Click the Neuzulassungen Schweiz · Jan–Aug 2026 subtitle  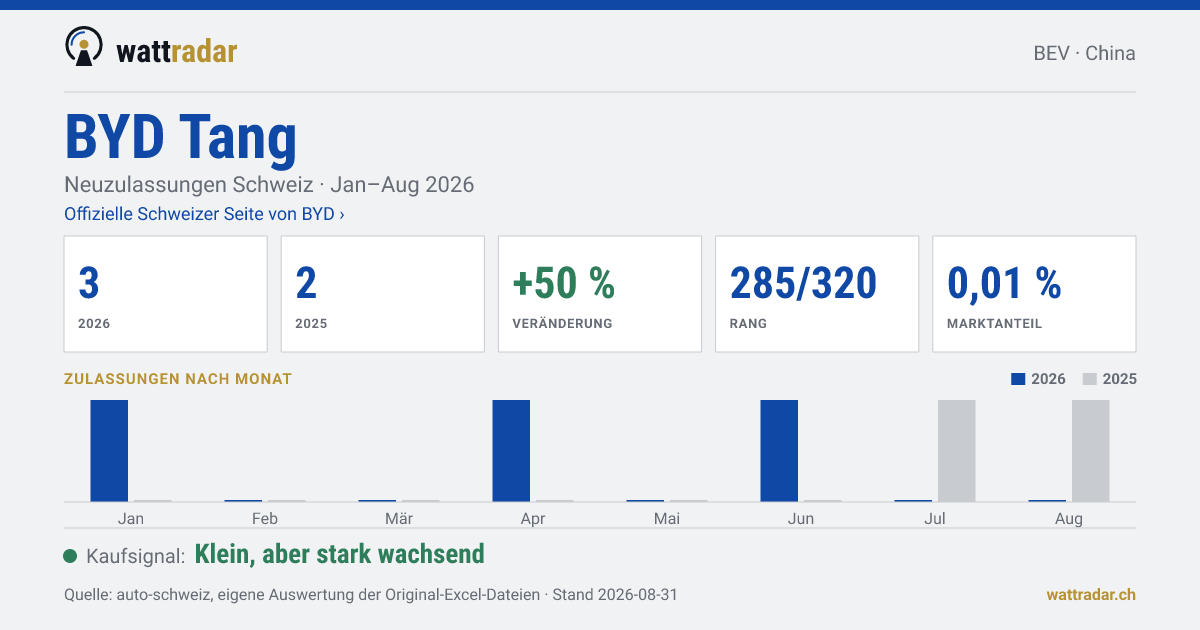(x=269, y=185)
